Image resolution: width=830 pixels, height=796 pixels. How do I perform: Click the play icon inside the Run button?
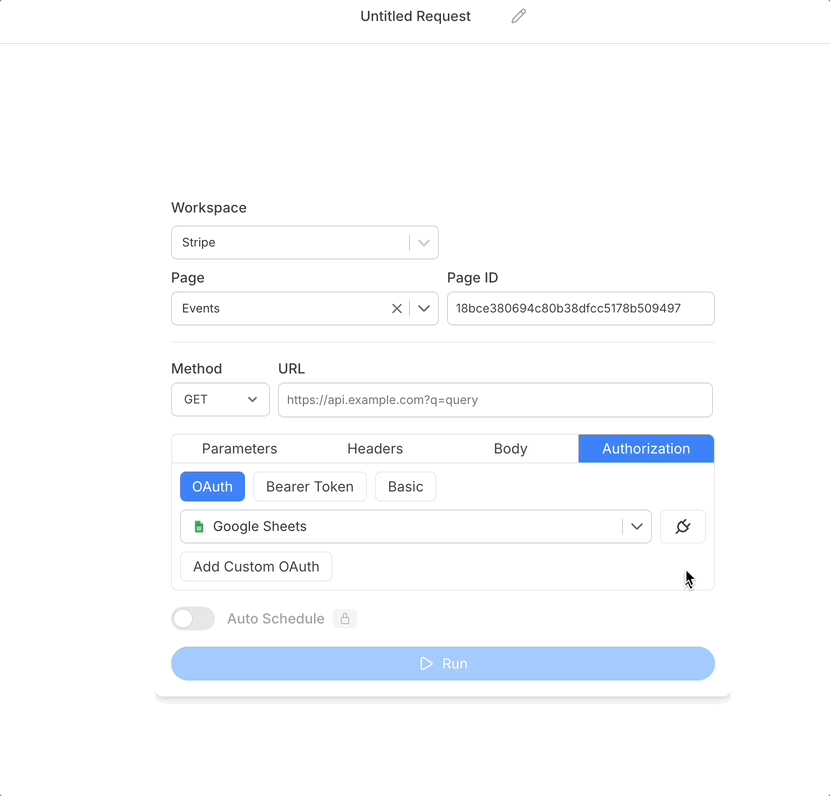(x=424, y=663)
